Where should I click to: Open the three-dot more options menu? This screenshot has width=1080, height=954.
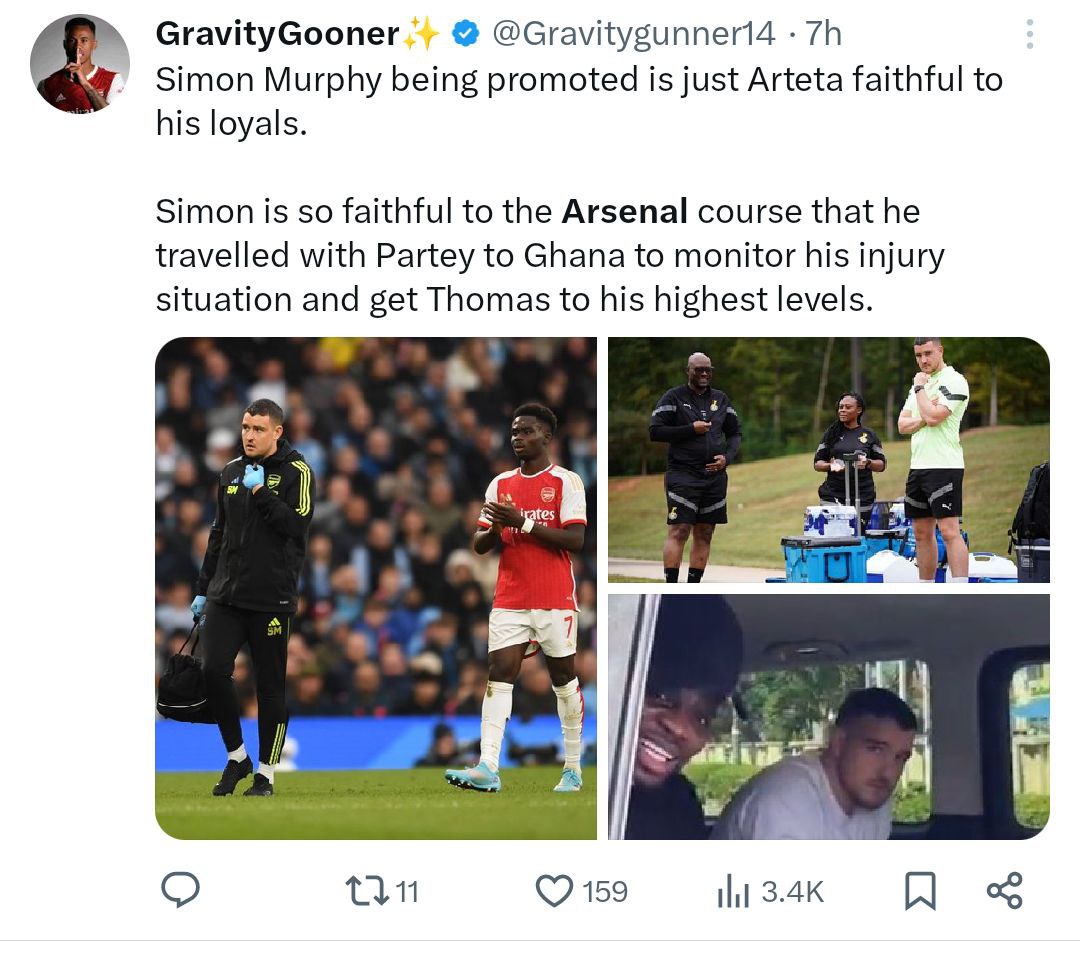tap(1031, 35)
